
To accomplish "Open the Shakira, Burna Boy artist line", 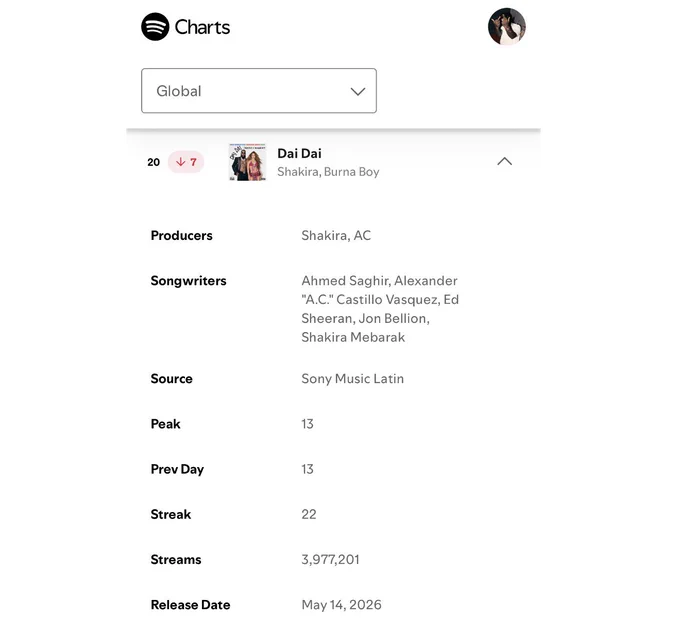I will 328,172.
